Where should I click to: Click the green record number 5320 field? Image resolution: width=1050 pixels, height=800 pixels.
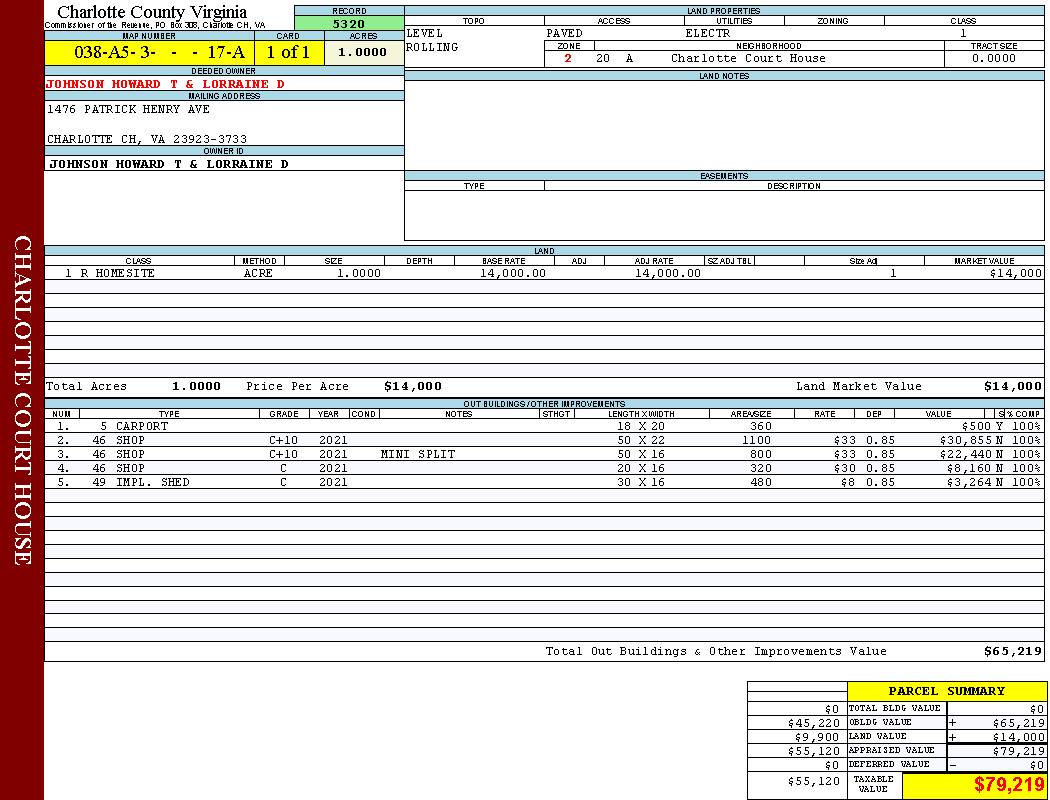click(349, 23)
